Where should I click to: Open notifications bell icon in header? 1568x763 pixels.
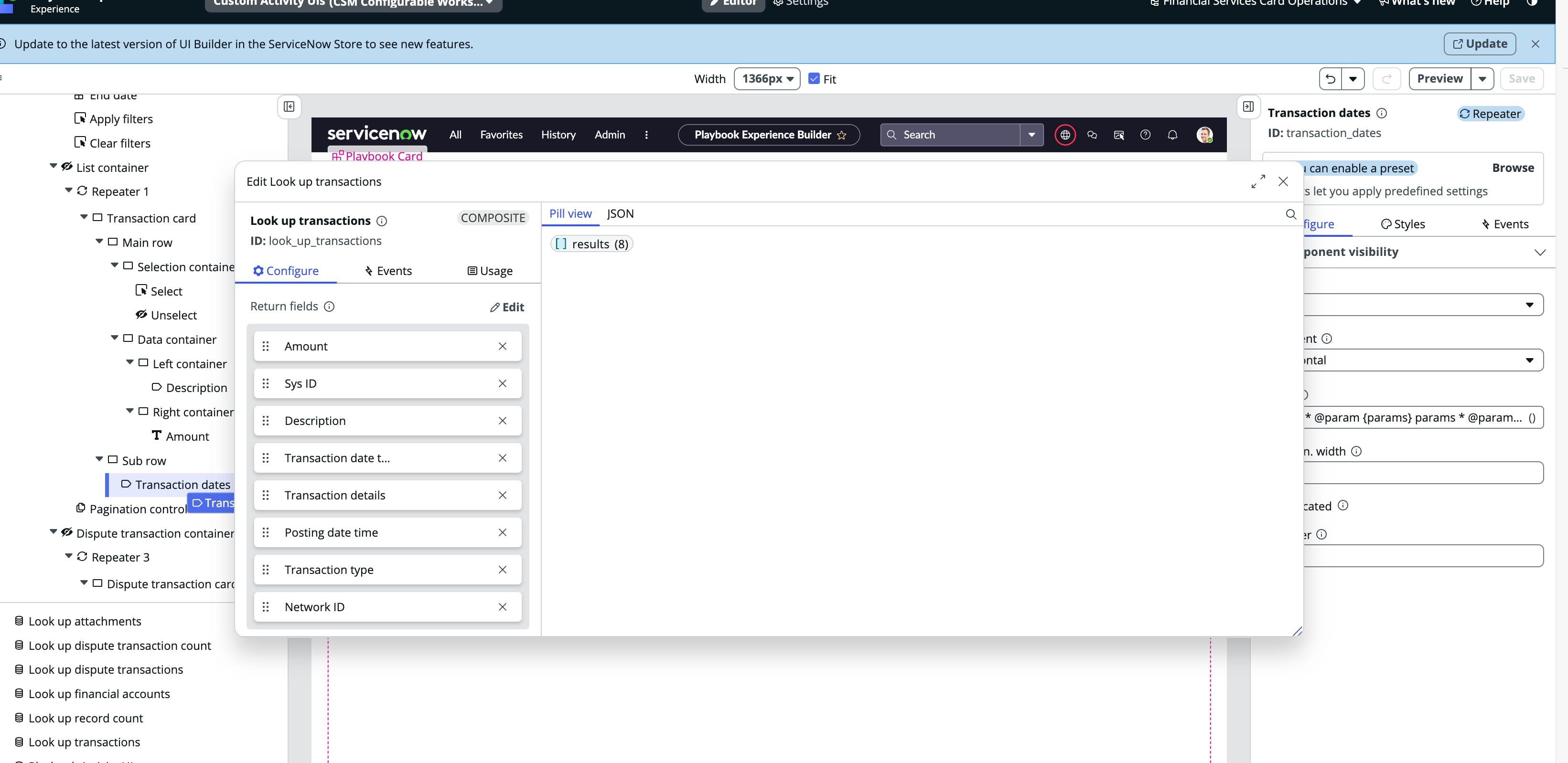(x=1172, y=135)
